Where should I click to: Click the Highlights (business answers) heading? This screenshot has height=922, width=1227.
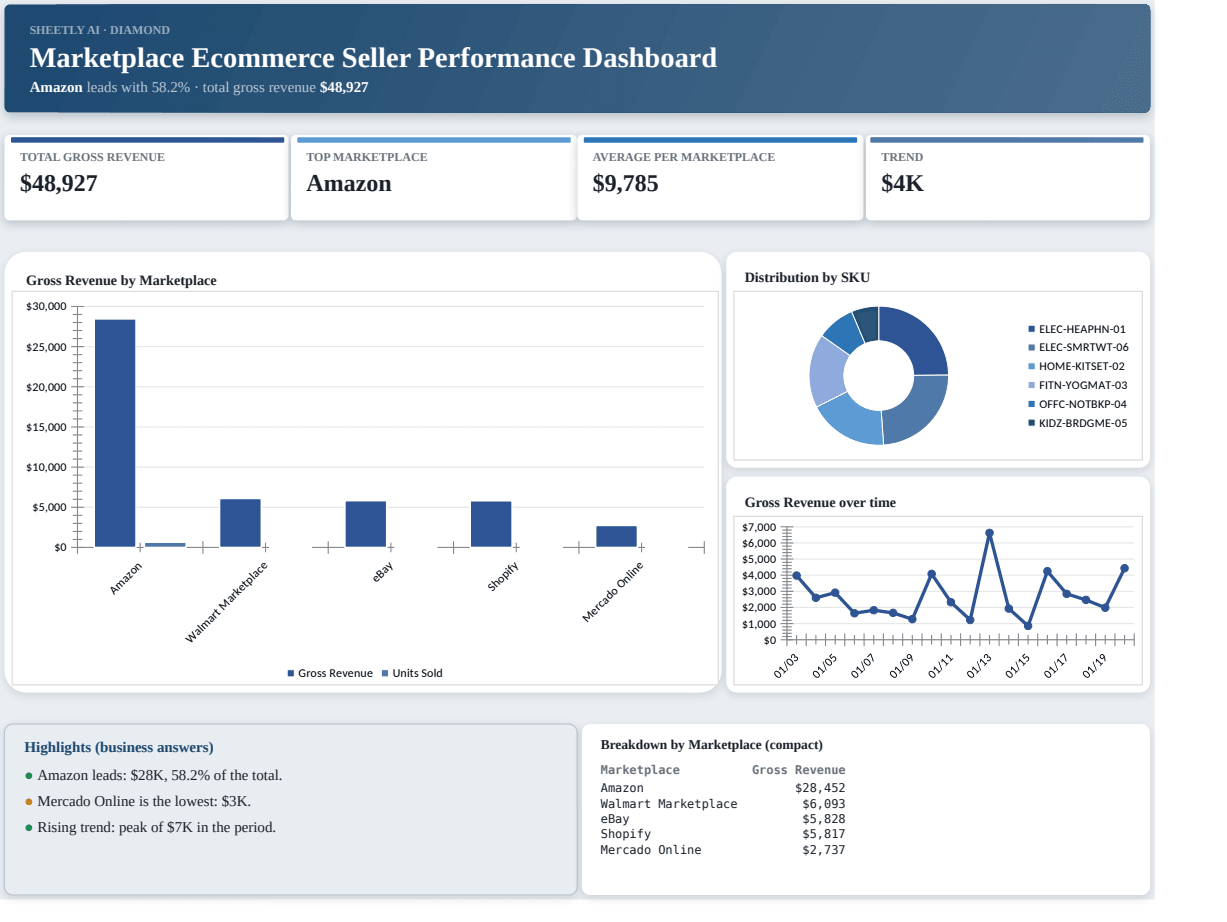click(x=119, y=747)
